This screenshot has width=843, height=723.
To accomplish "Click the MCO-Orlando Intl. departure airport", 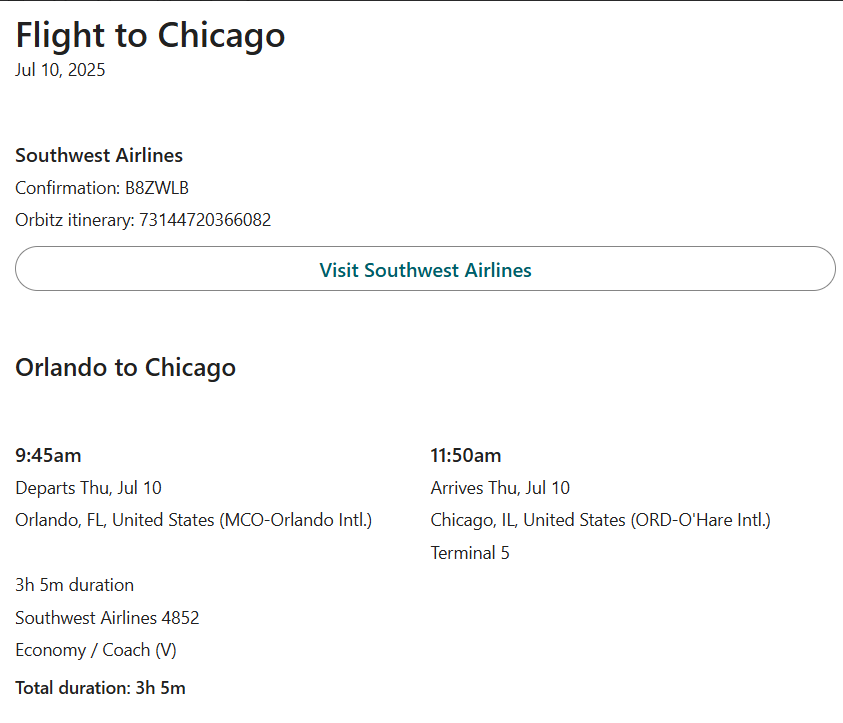I will 296,520.
